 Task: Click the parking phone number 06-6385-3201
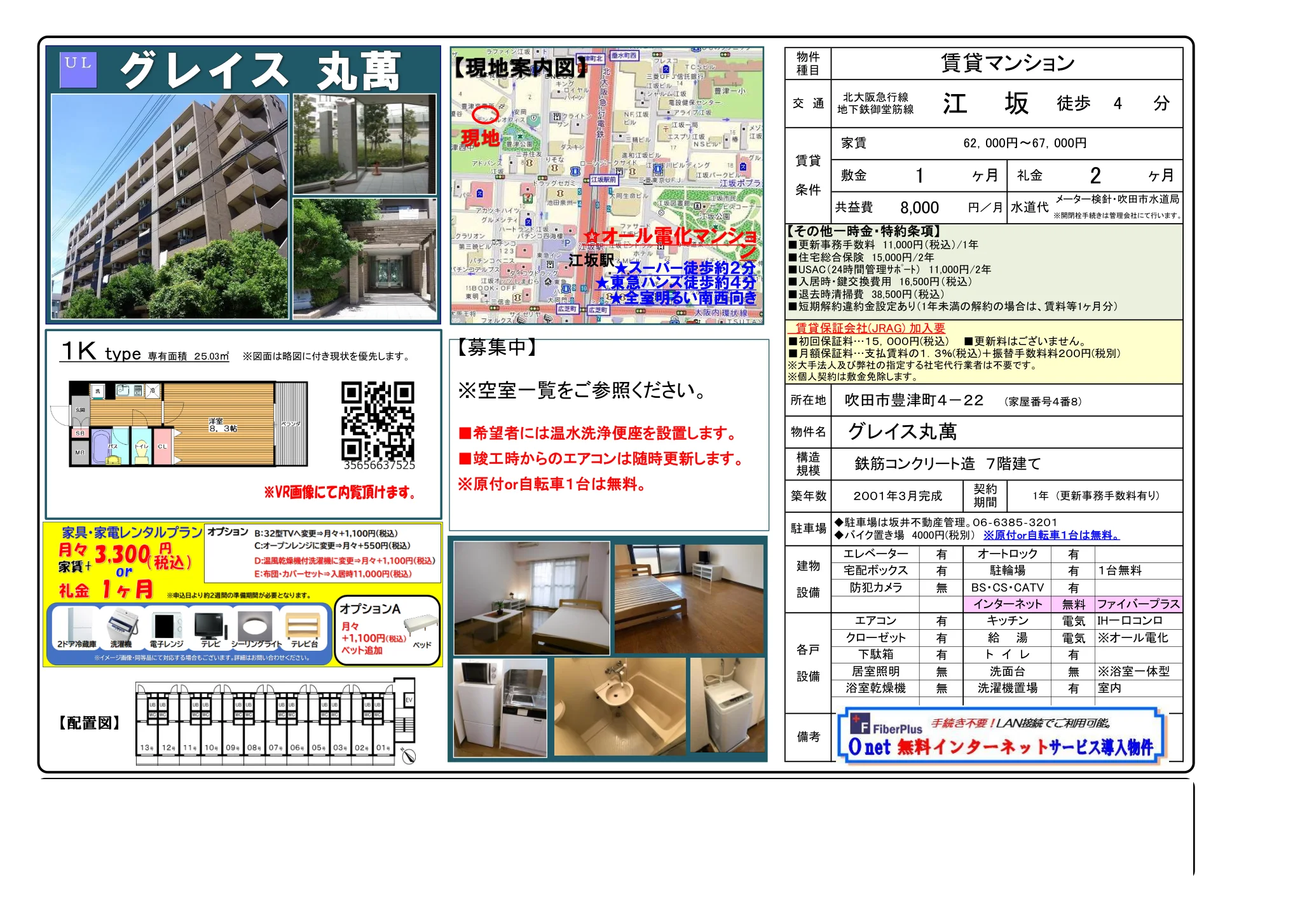(1015, 522)
